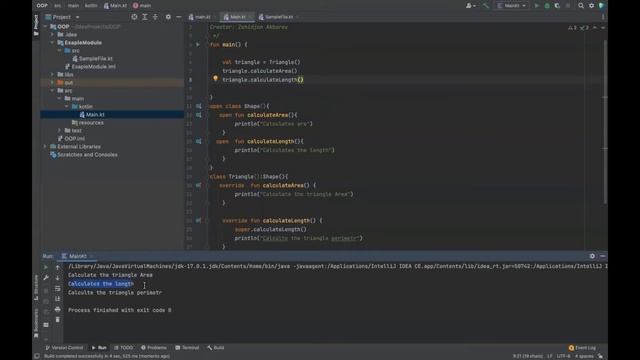Viewport: 640px width, 360px height.
Task: Open IDE settings gear at top right
Action: click(x=591, y=6)
